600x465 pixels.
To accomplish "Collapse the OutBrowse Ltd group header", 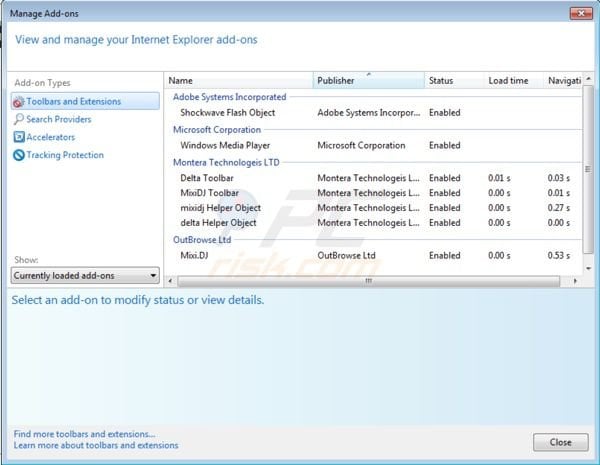I will click(x=202, y=240).
